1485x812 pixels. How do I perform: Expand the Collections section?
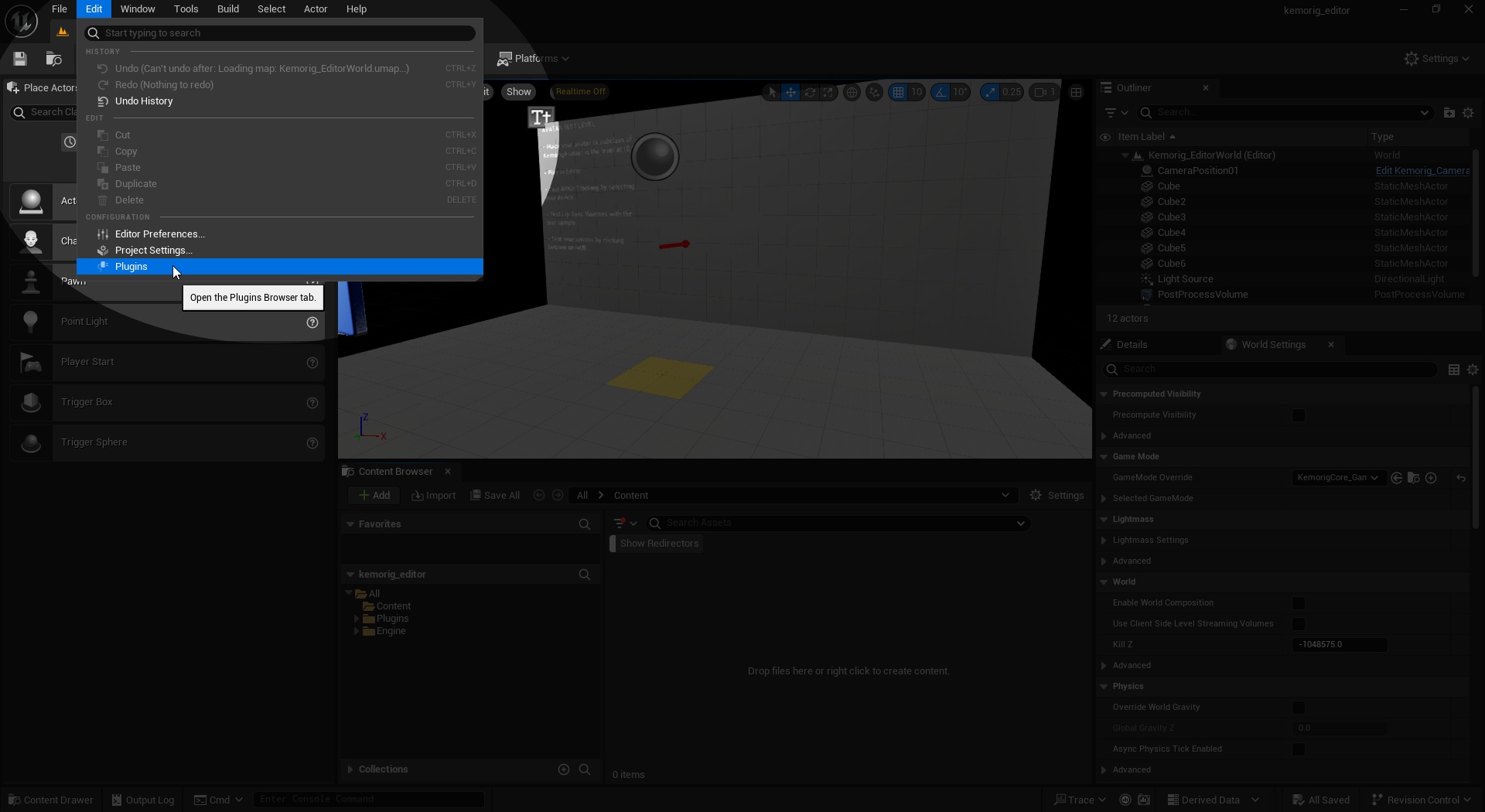tap(350, 769)
